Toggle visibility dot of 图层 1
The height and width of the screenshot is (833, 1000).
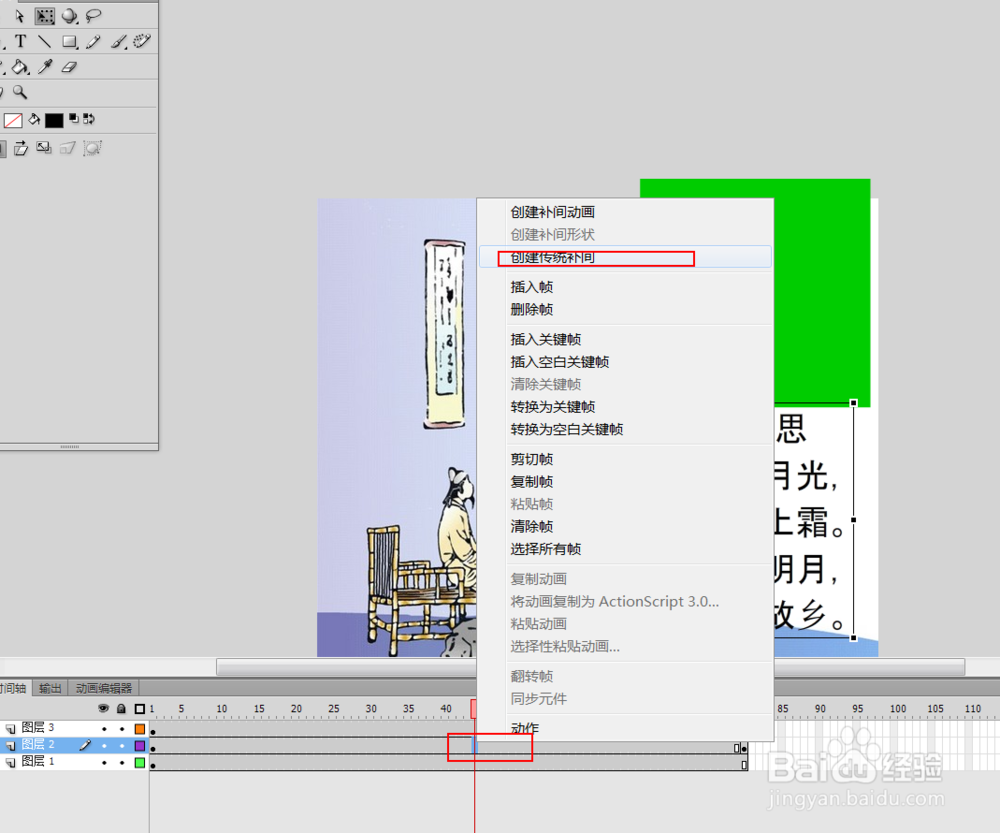(104, 763)
